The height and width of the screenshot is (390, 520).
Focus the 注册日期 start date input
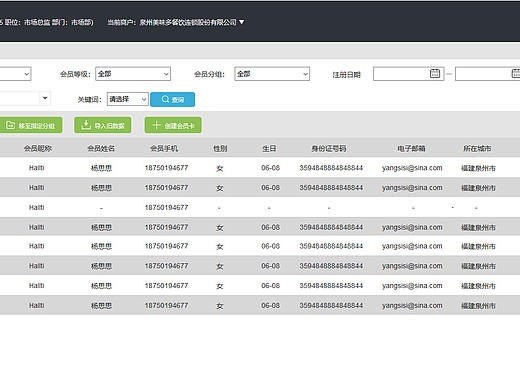[408, 74]
